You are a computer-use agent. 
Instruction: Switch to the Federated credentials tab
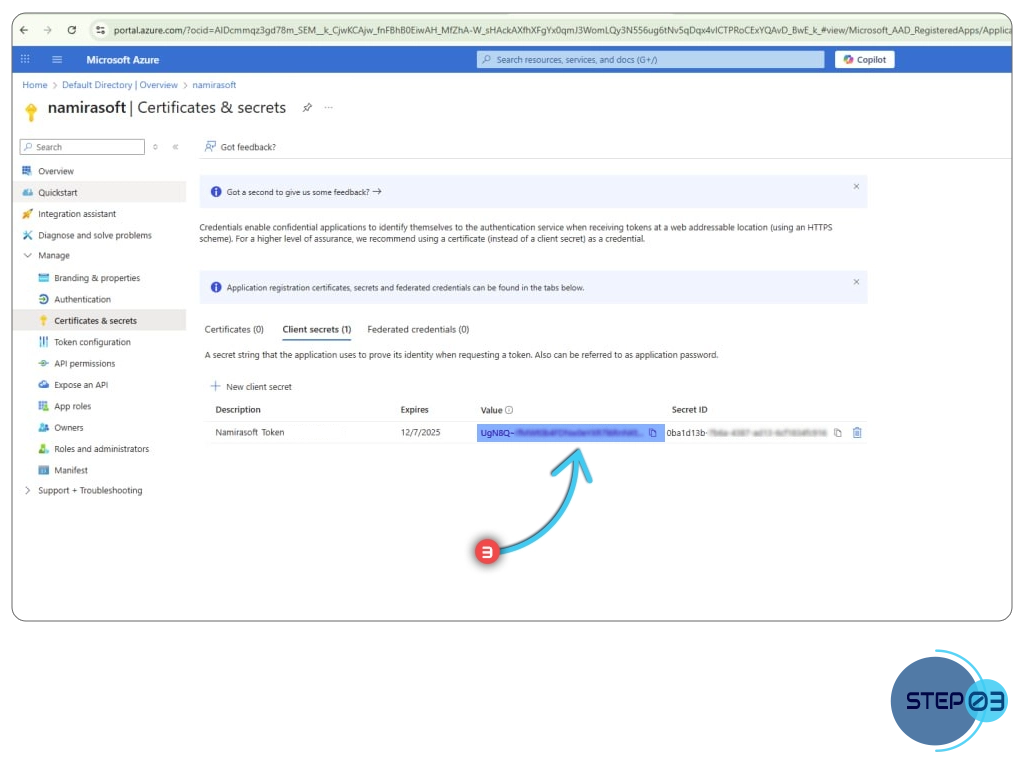[418, 329]
